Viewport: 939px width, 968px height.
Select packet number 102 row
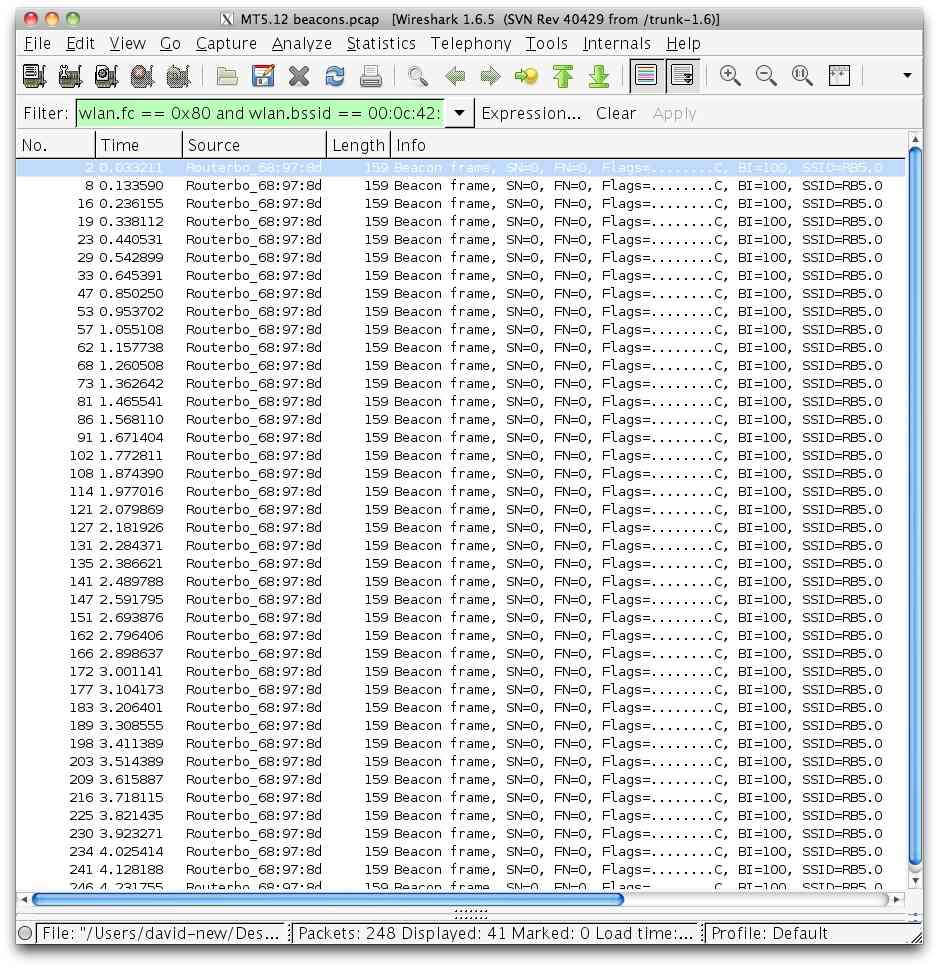(x=461, y=456)
